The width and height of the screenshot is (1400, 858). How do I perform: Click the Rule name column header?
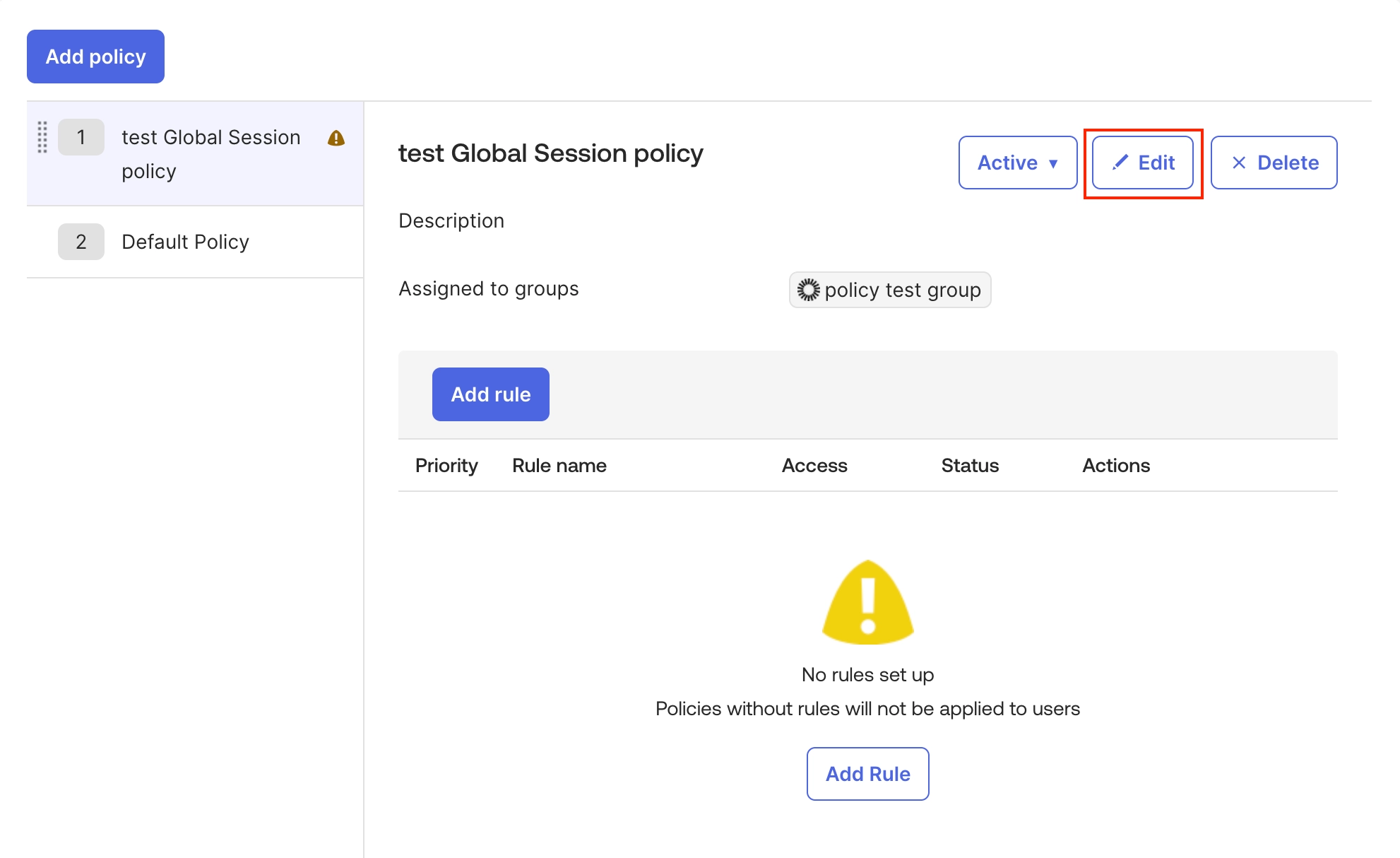[559, 465]
